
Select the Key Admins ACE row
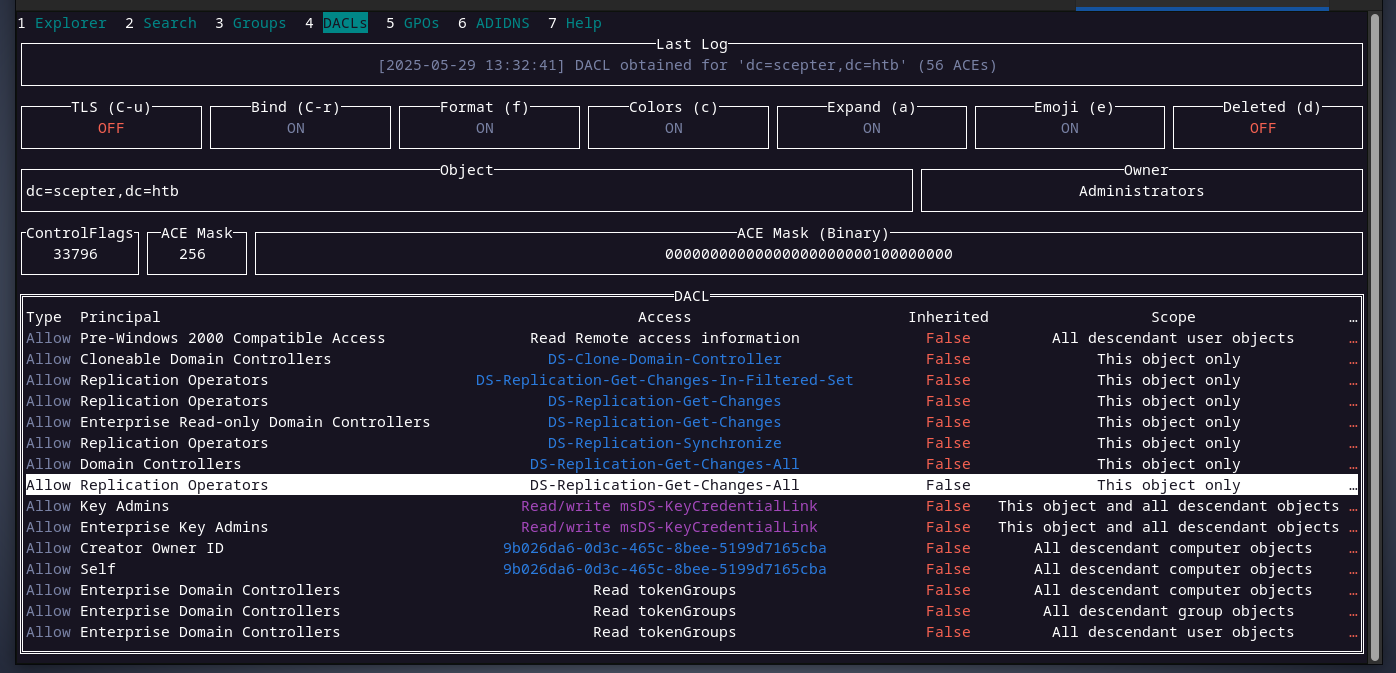(x=124, y=506)
